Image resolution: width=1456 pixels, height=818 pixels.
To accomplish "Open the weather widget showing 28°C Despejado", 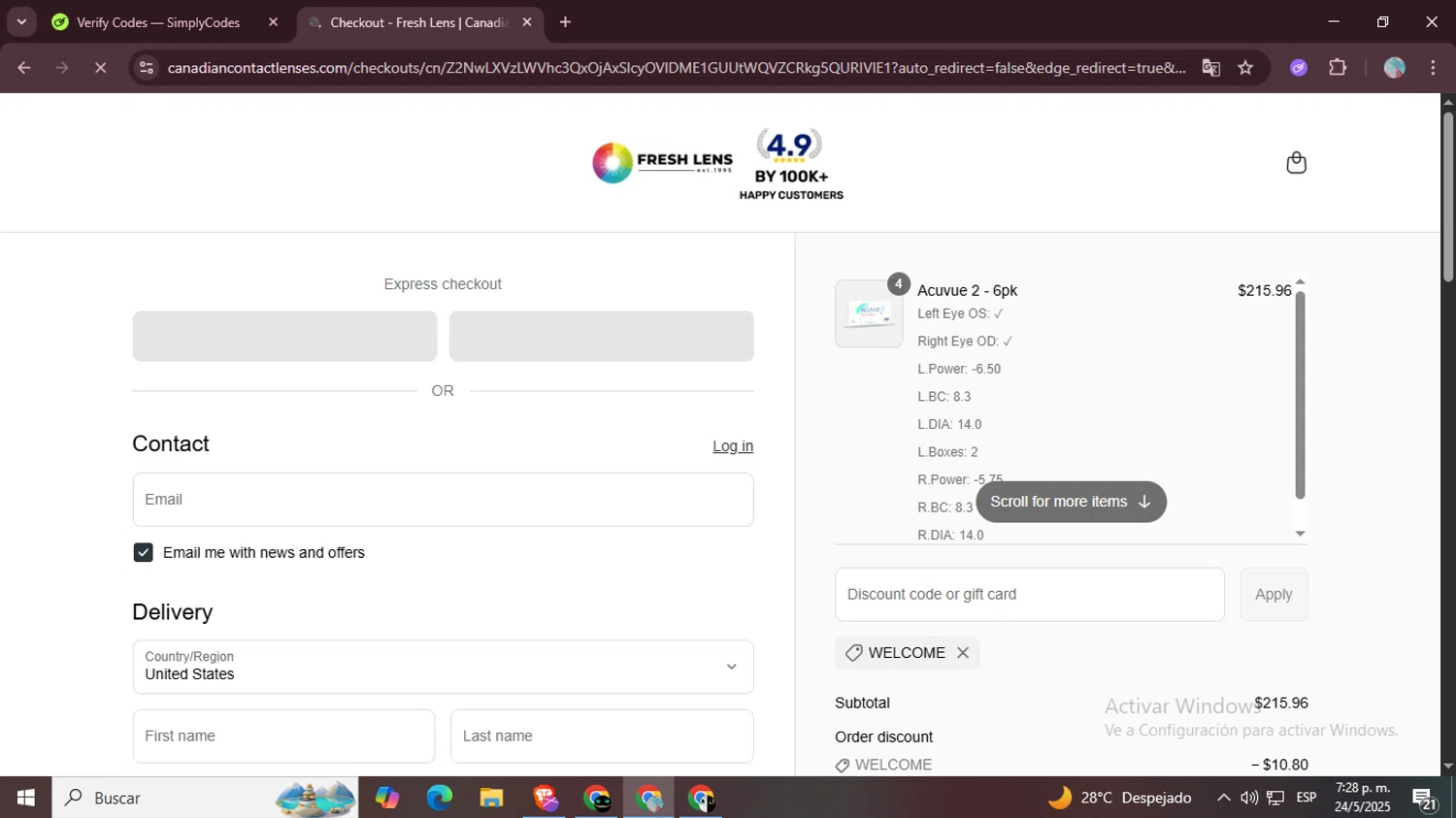I will pos(1119,798).
